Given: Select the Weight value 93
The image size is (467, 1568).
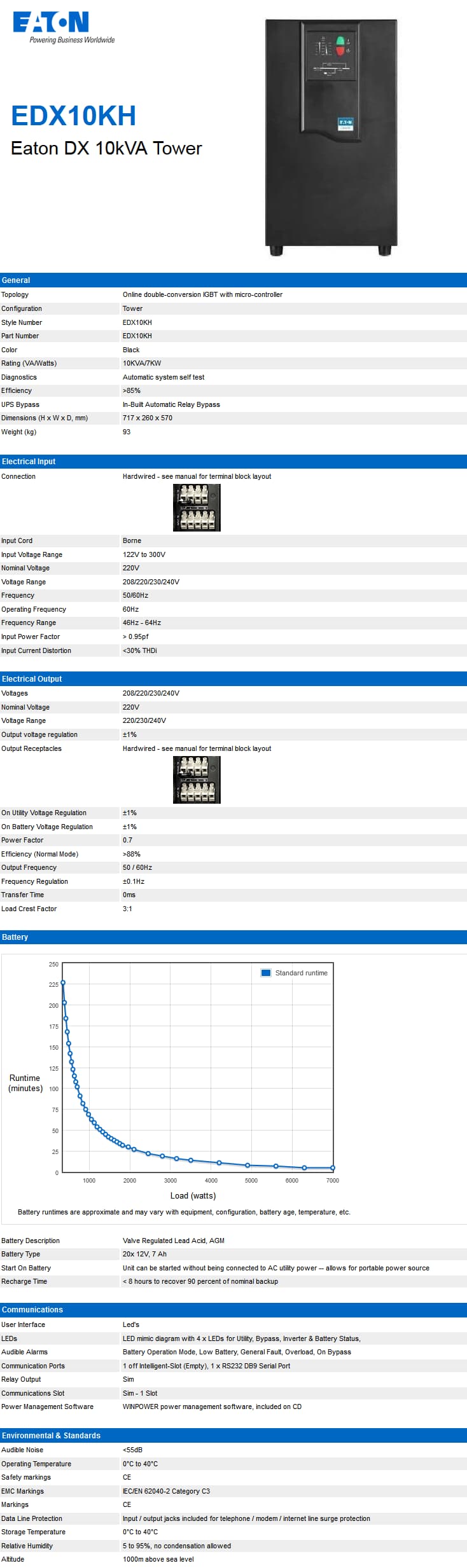Looking at the screenshot, I should coord(127,432).
